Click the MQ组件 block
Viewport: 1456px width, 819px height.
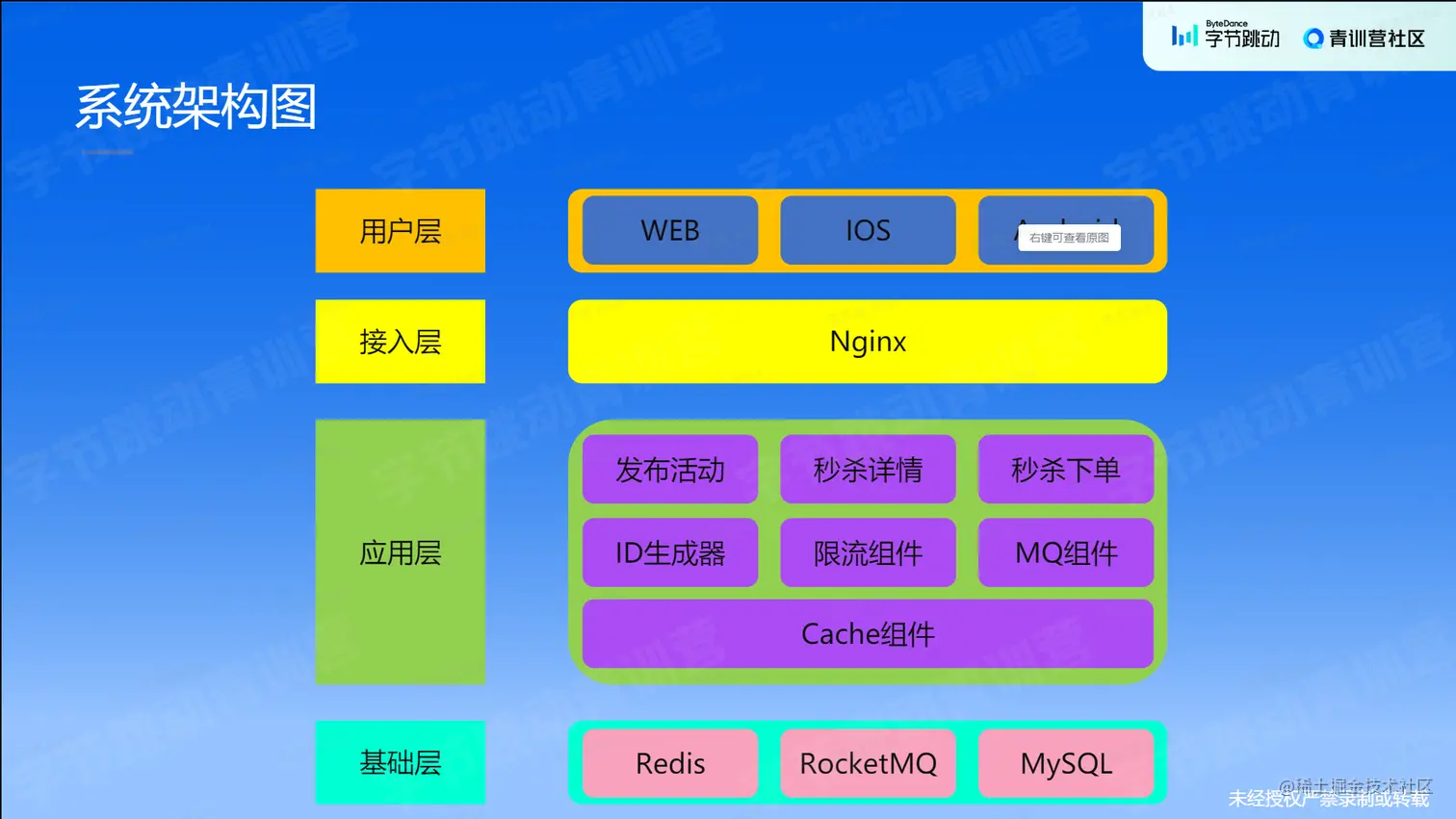[x=1066, y=552]
